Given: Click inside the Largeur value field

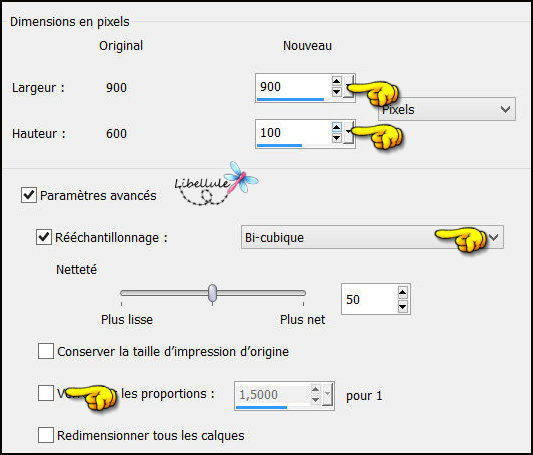Looking at the screenshot, I should [x=293, y=87].
